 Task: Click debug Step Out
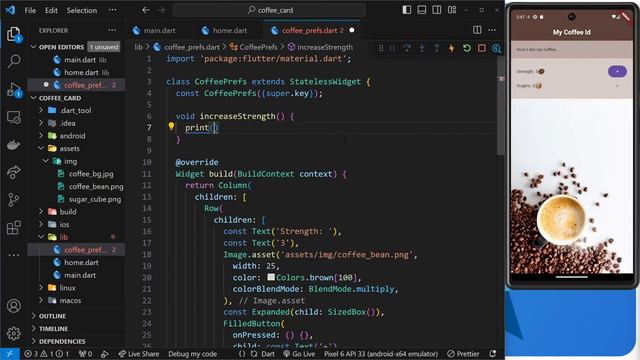tap(437, 48)
